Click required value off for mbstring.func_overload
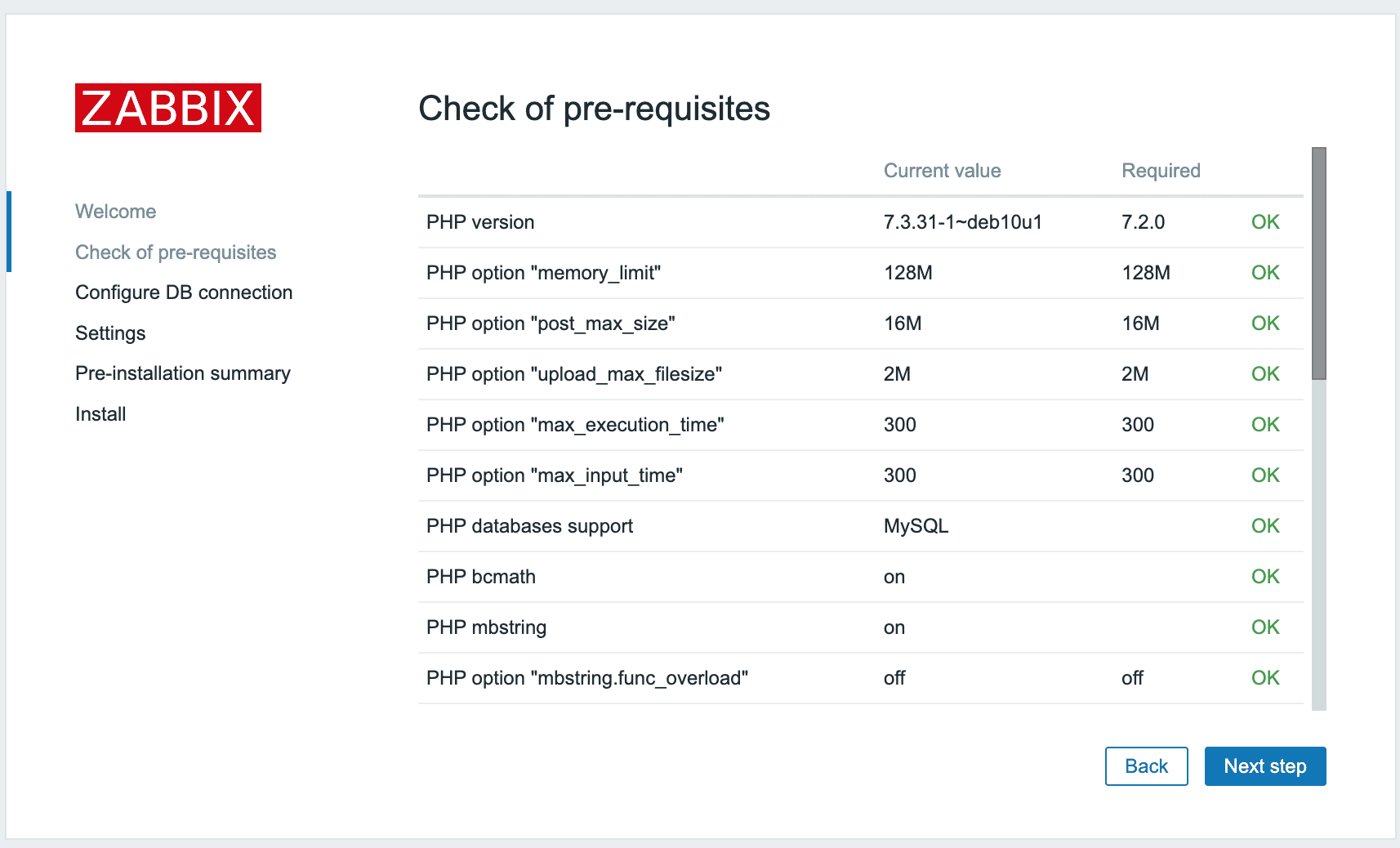This screenshot has width=1400, height=848. point(1133,678)
